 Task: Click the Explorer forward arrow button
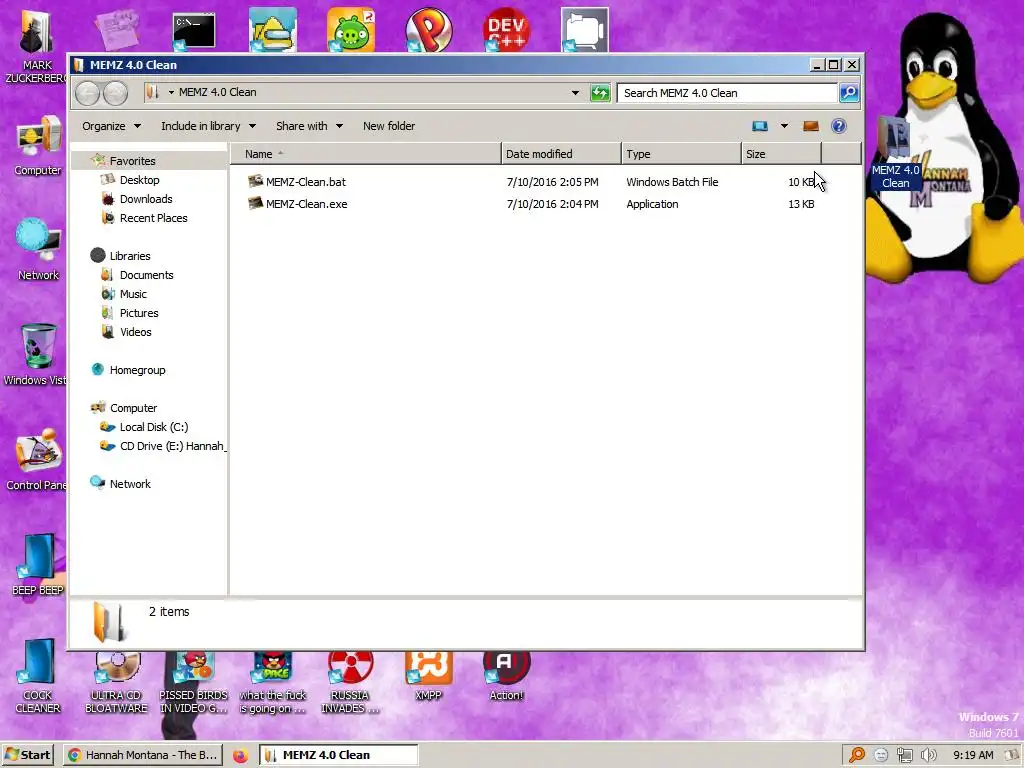(116, 93)
